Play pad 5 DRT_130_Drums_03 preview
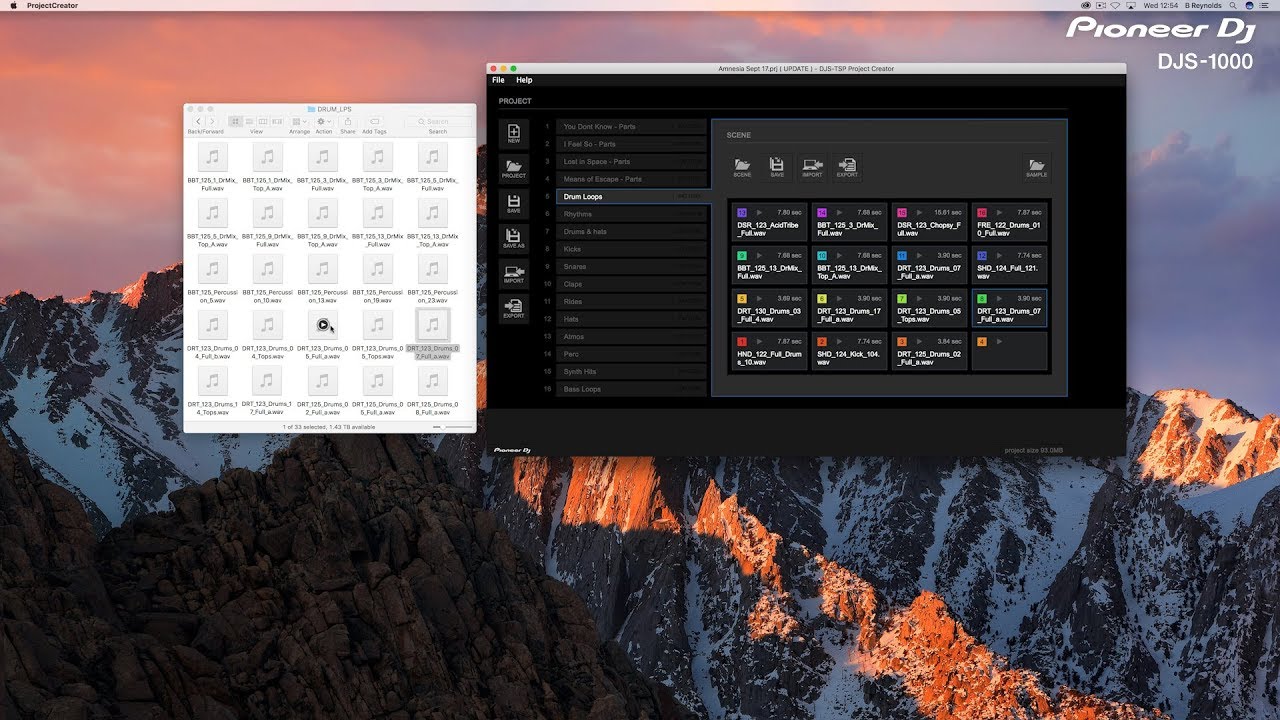This screenshot has width=1280, height=720. 759,299
